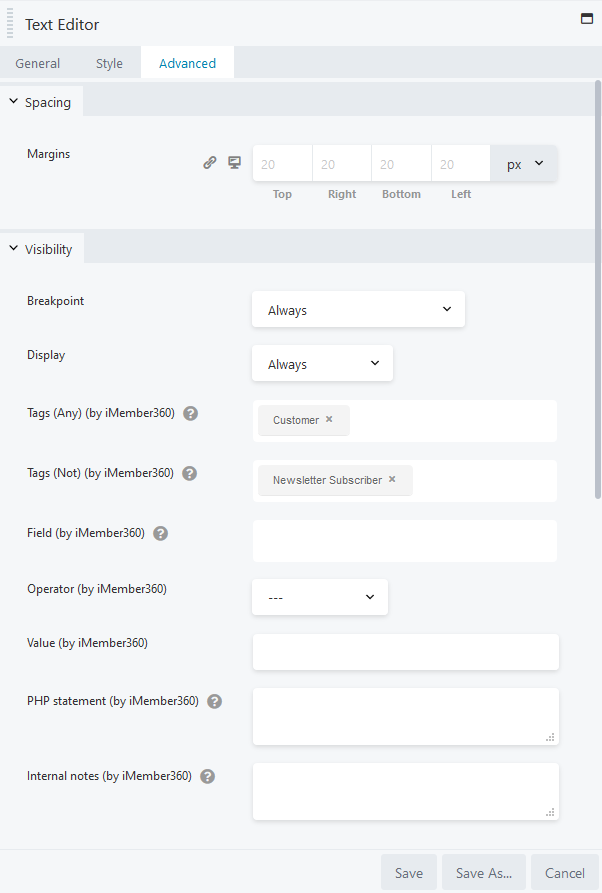Screen dimensions: 602x893
Task: Click the Save As button
Action: point(483,872)
